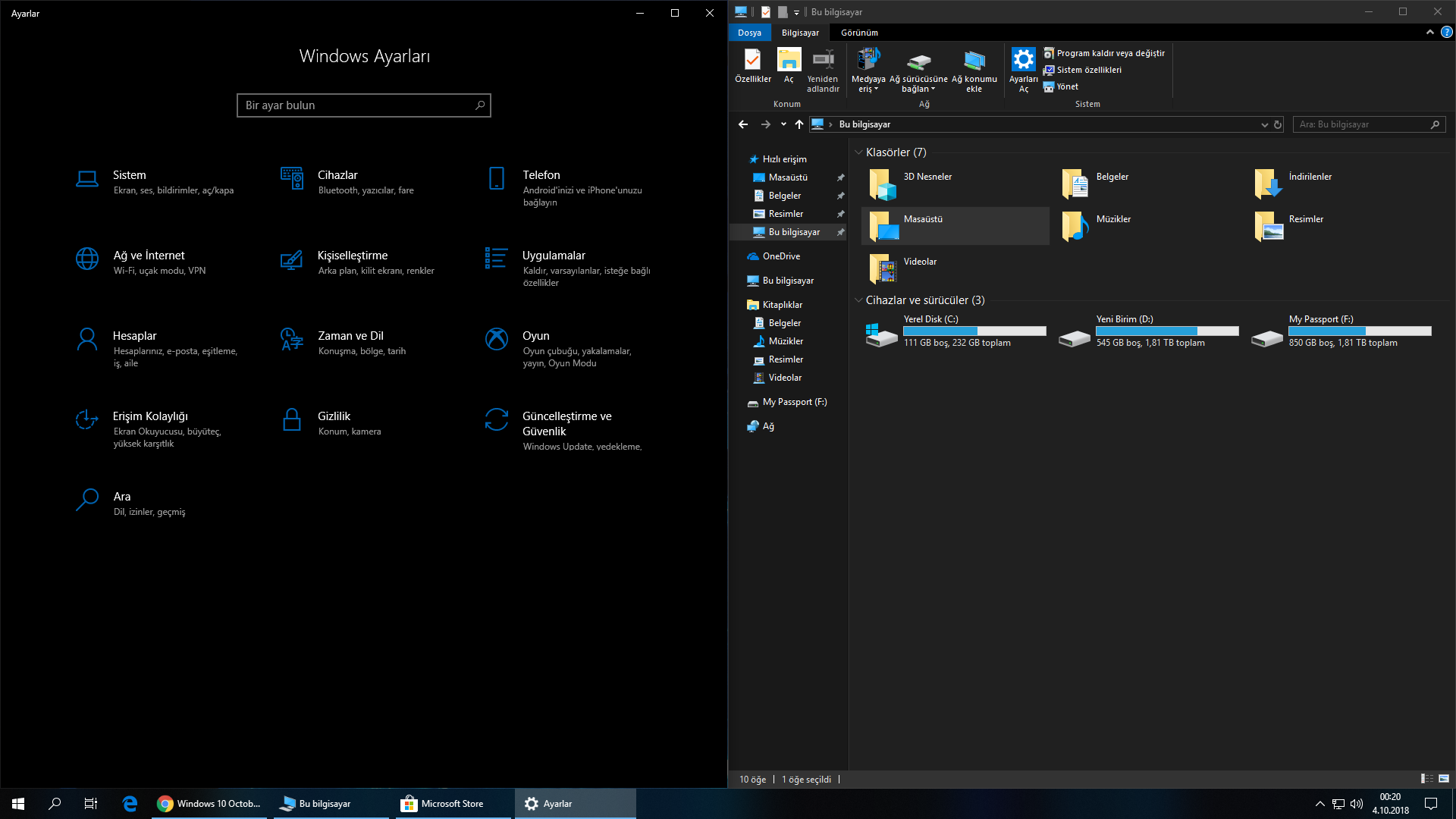
Task: Switch to Microsoft Store in taskbar
Action: coord(453,804)
